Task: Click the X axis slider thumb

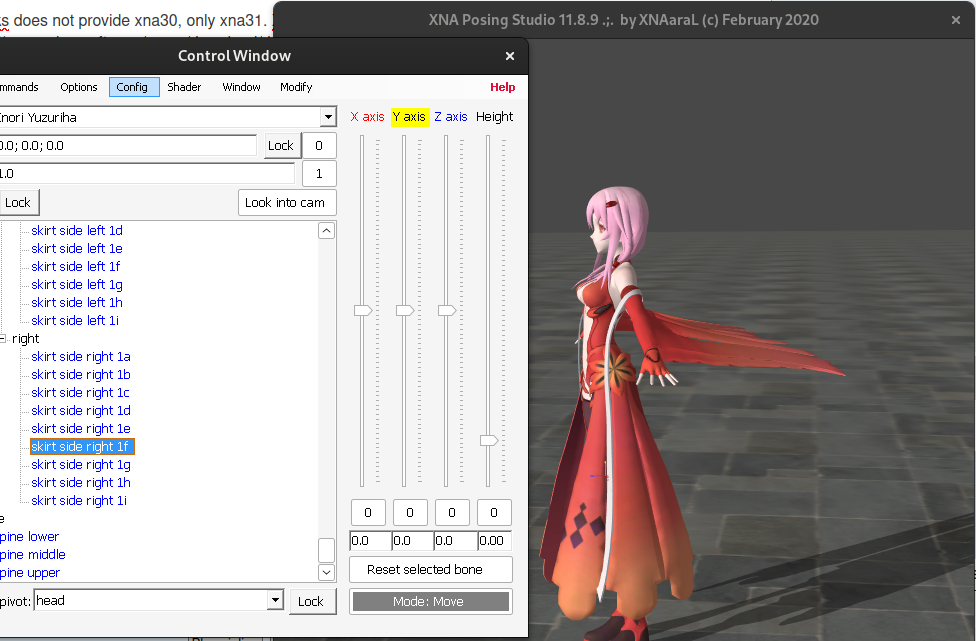Action: (363, 310)
